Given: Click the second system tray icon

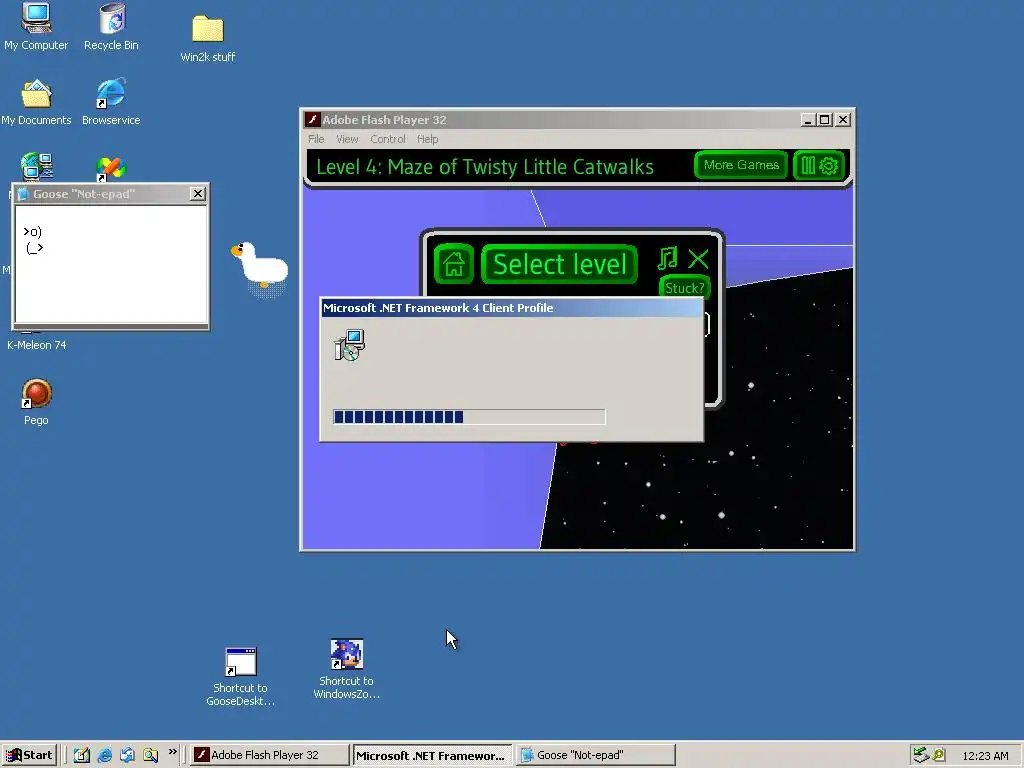Looking at the screenshot, I should point(938,755).
